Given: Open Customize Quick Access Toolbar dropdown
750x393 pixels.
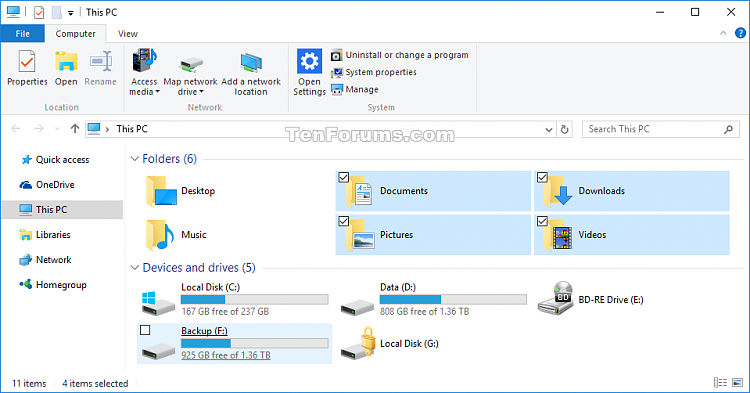Looking at the screenshot, I should coord(70,13).
